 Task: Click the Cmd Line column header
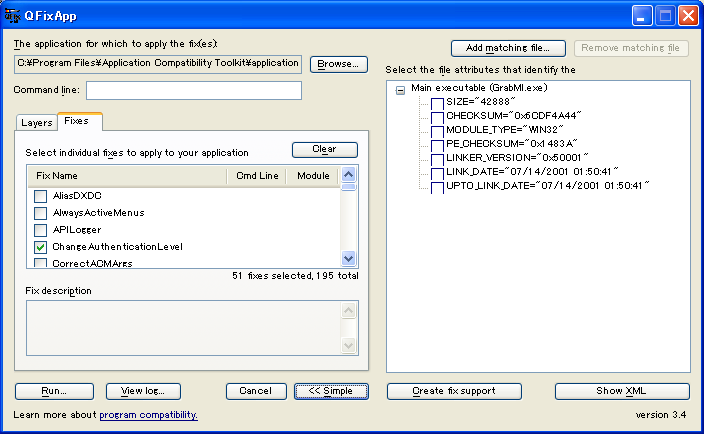(x=257, y=176)
